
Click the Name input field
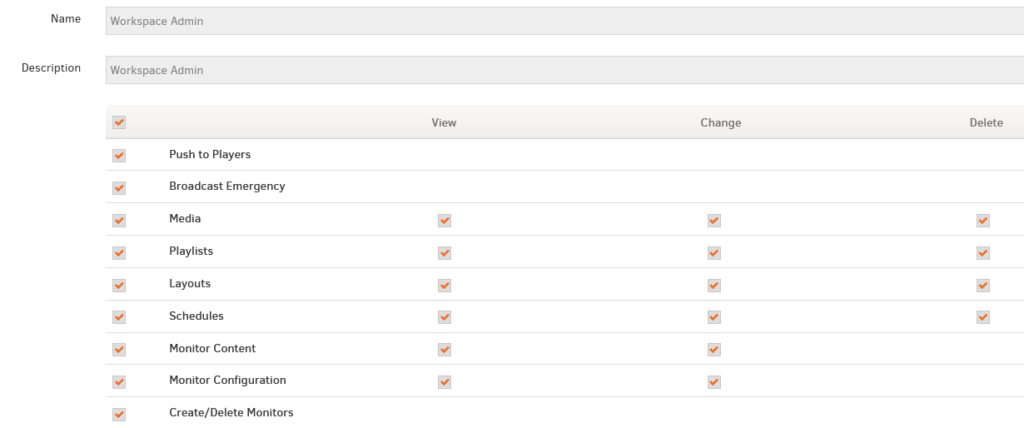[565, 21]
